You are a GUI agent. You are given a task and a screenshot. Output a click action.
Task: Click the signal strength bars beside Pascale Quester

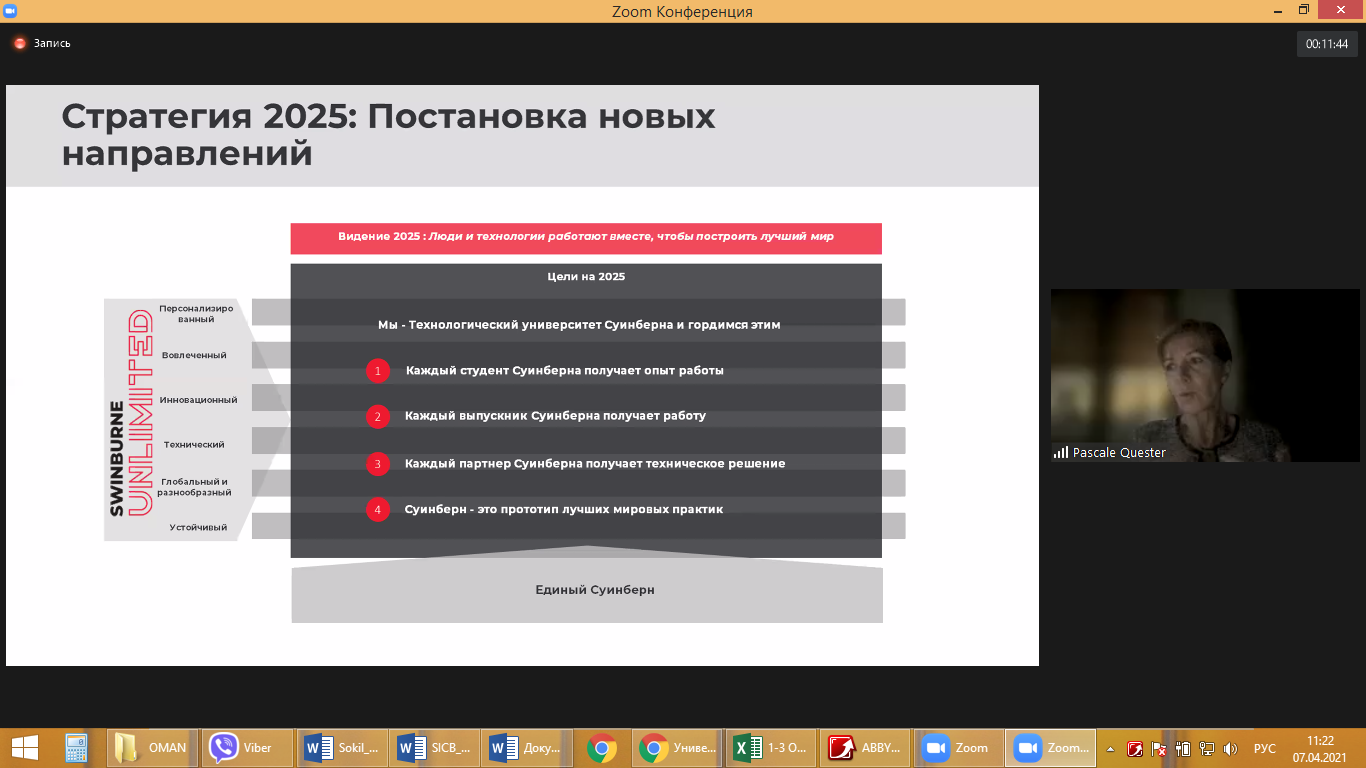point(1060,453)
